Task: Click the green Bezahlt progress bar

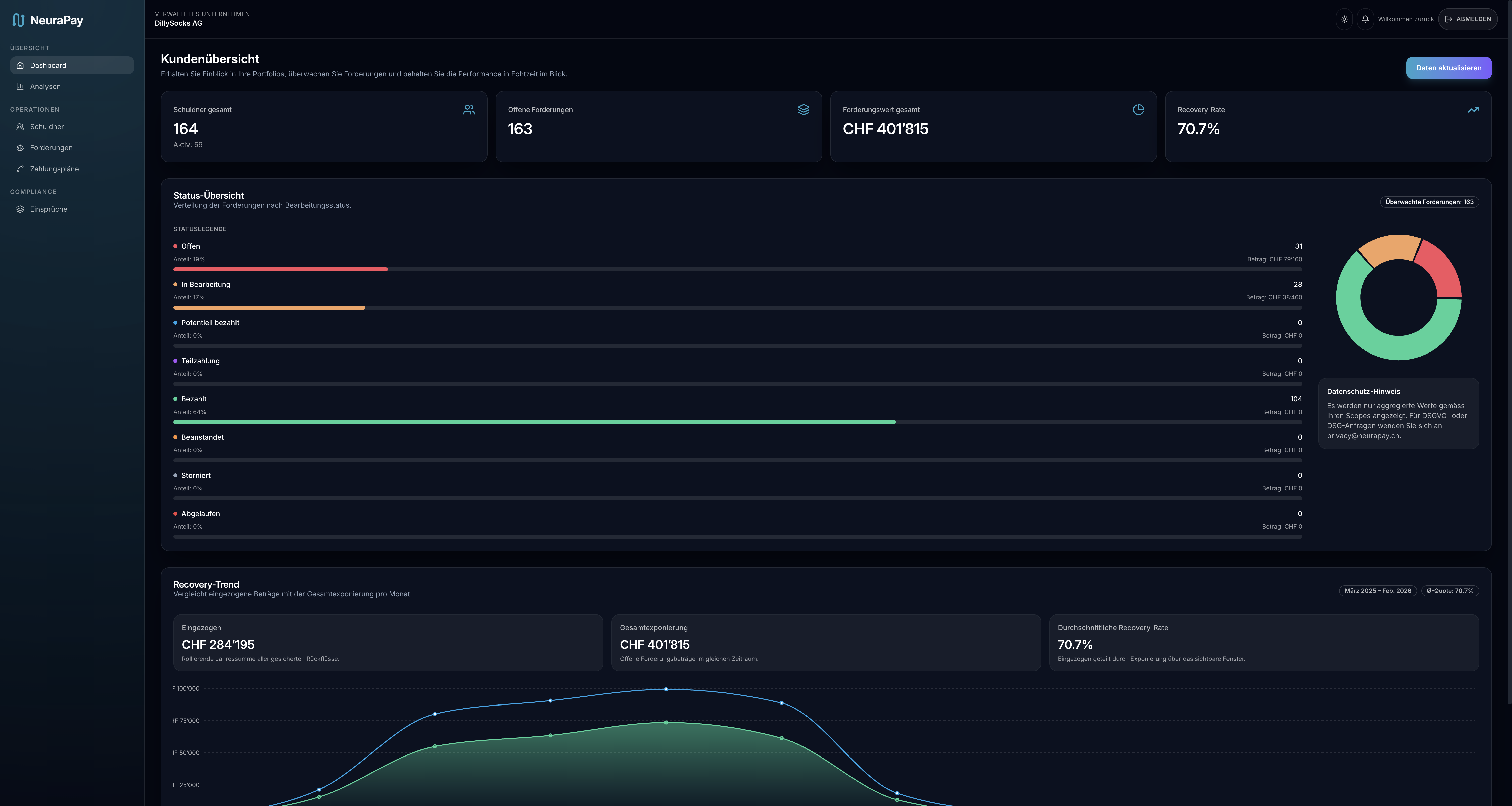Action: 534,422
